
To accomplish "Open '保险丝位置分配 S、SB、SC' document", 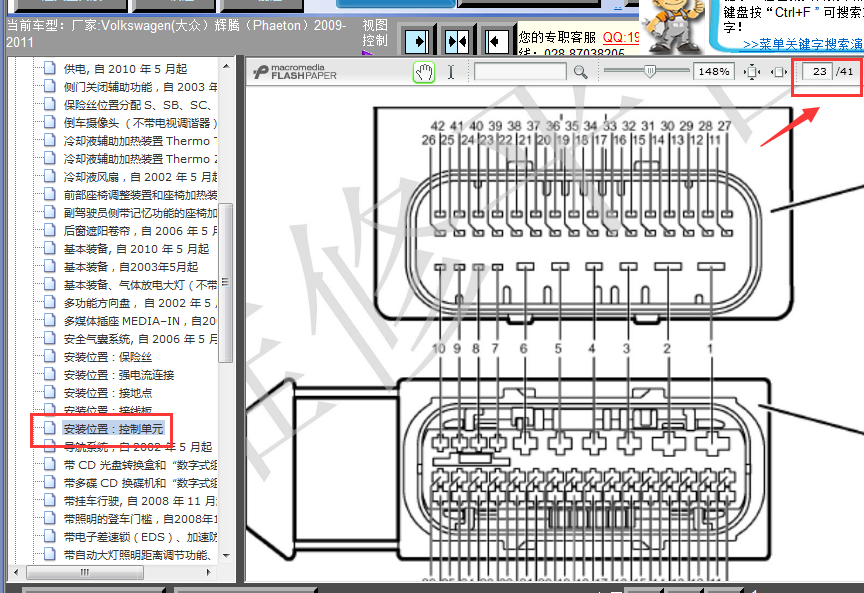I will point(138,105).
